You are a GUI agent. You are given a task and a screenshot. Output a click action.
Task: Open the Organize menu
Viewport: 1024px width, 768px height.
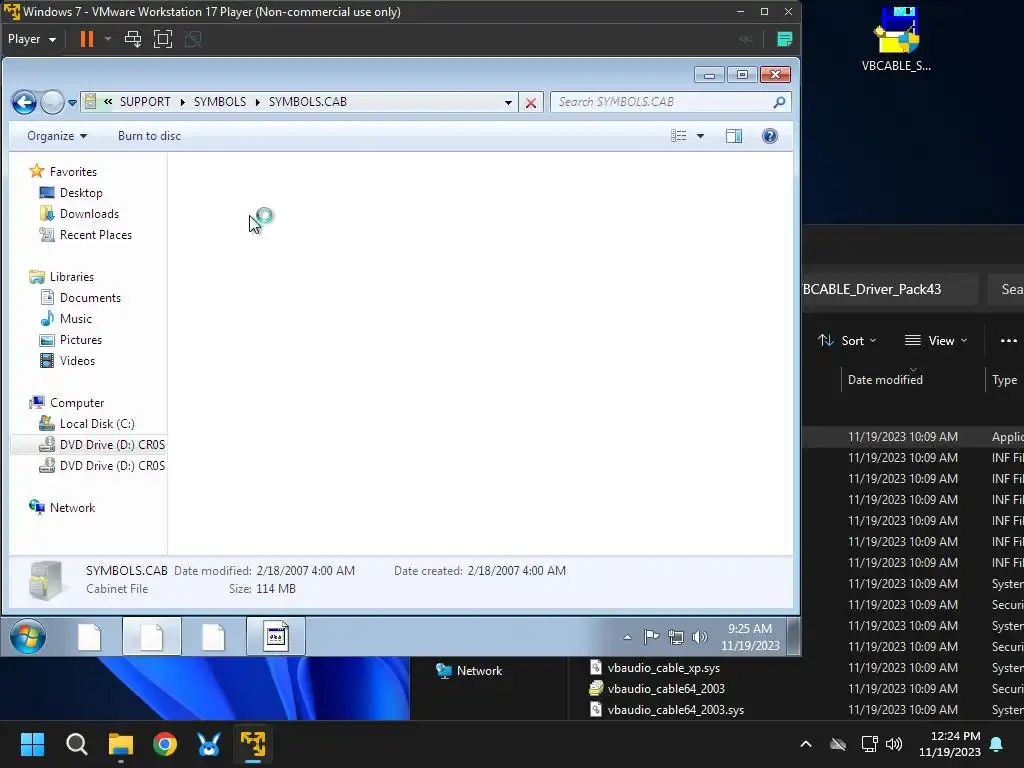pyautogui.click(x=57, y=136)
